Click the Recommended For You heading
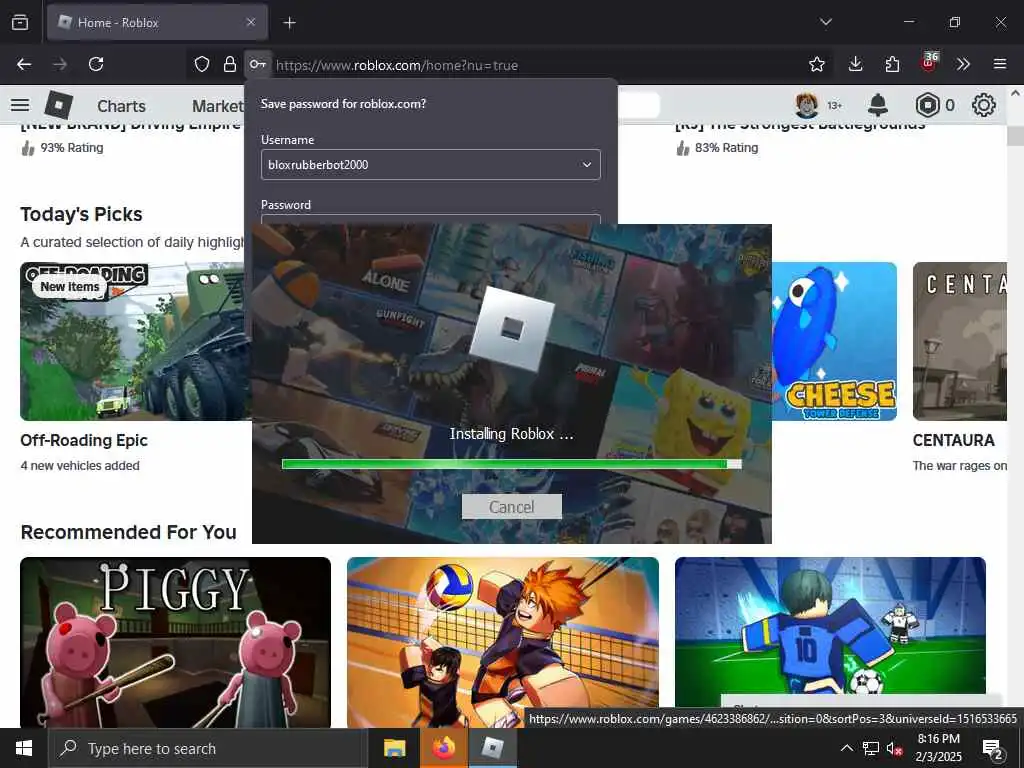The image size is (1024, 768). 129,532
